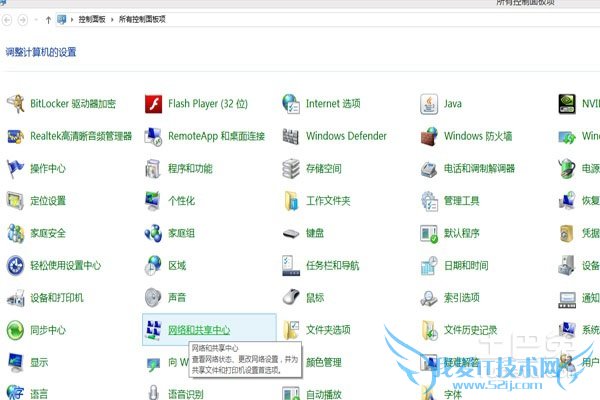Screen dimensions: 600x400
Task: Open the 声音 speaker icon
Action: (153, 298)
